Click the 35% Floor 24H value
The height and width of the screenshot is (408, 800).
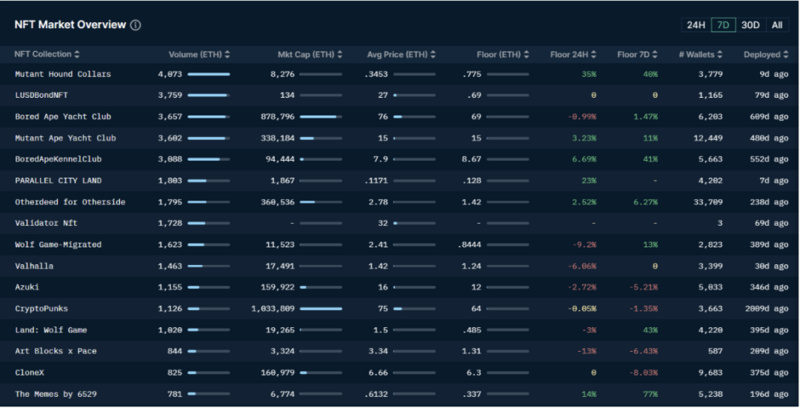coord(589,74)
